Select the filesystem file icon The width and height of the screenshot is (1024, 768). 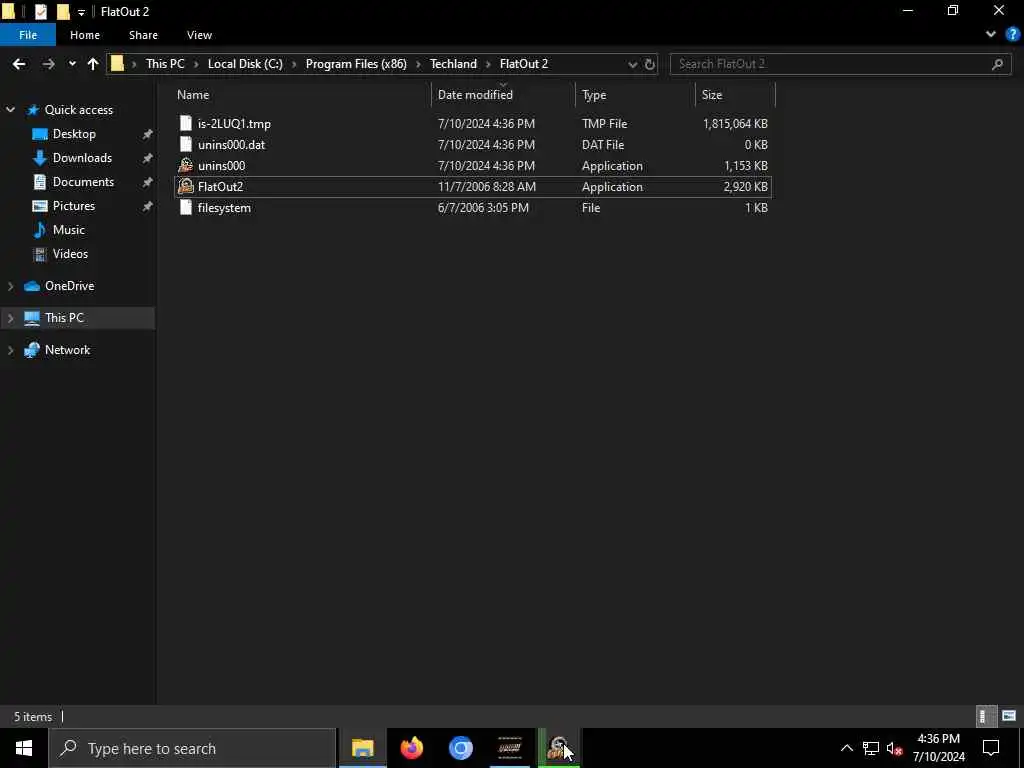pos(185,208)
